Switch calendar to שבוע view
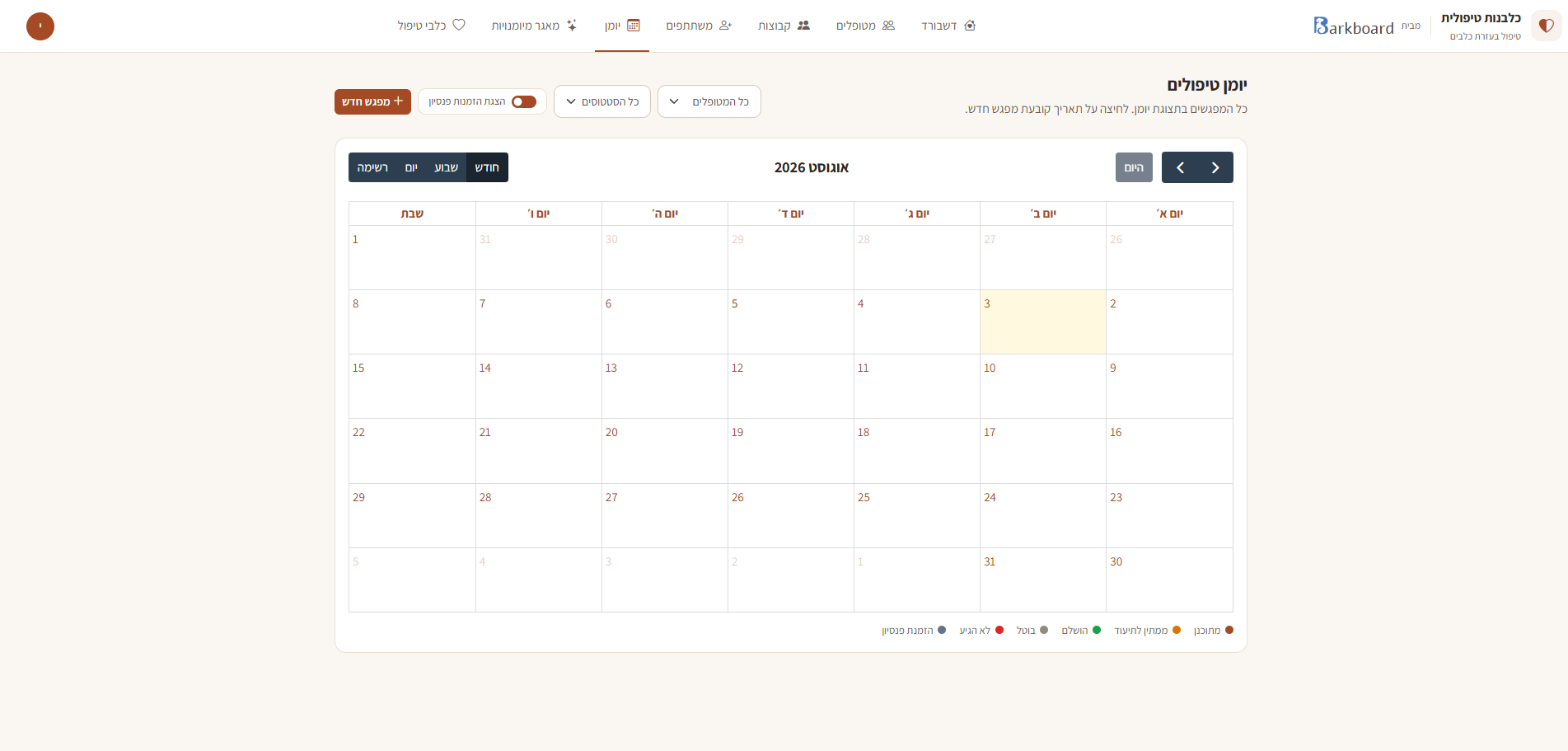The height and width of the screenshot is (751, 1568). click(x=446, y=167)
